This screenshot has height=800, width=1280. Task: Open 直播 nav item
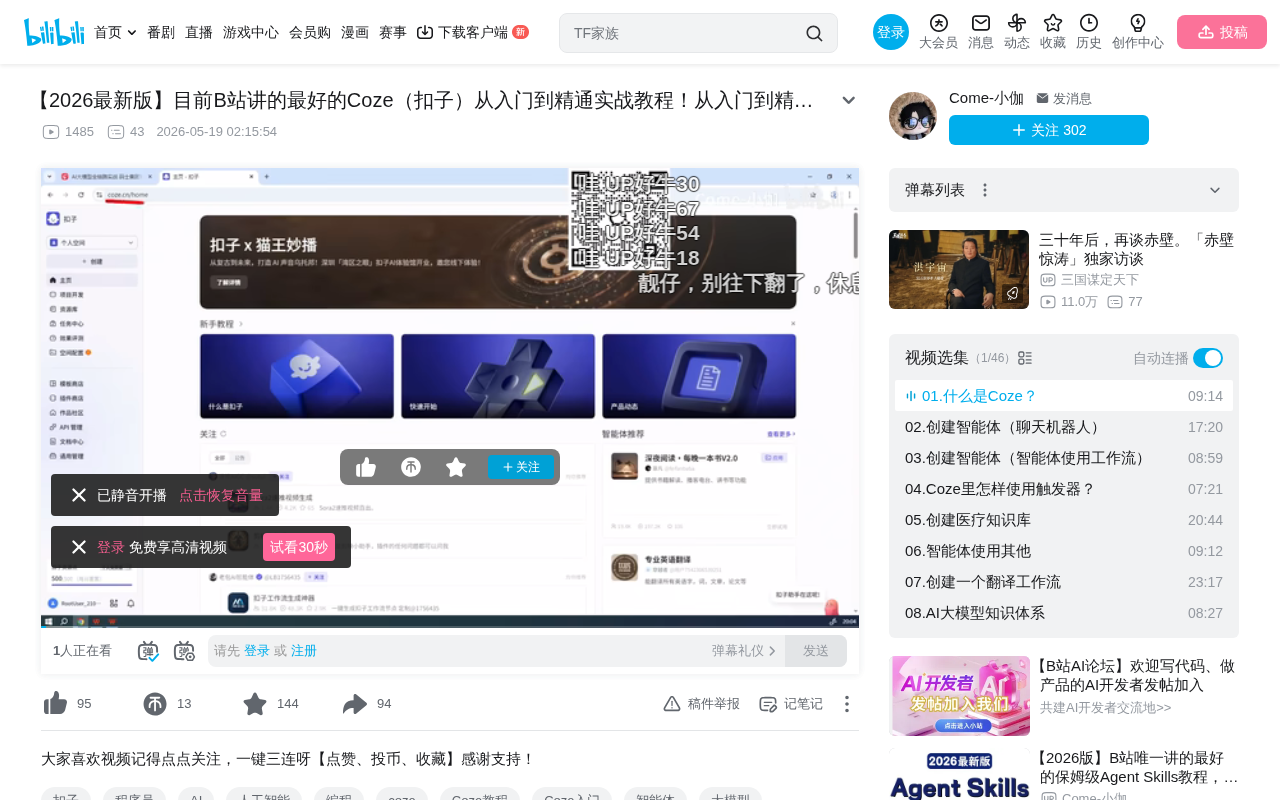pos(199,32)
